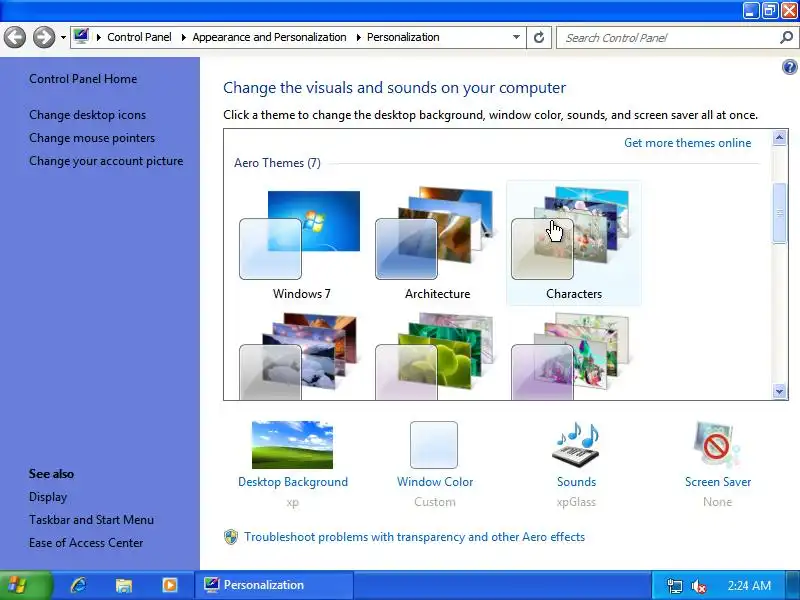This screenshot has height=600, width=800.
Task: Click the search magnifier icon
Action: 787,37
